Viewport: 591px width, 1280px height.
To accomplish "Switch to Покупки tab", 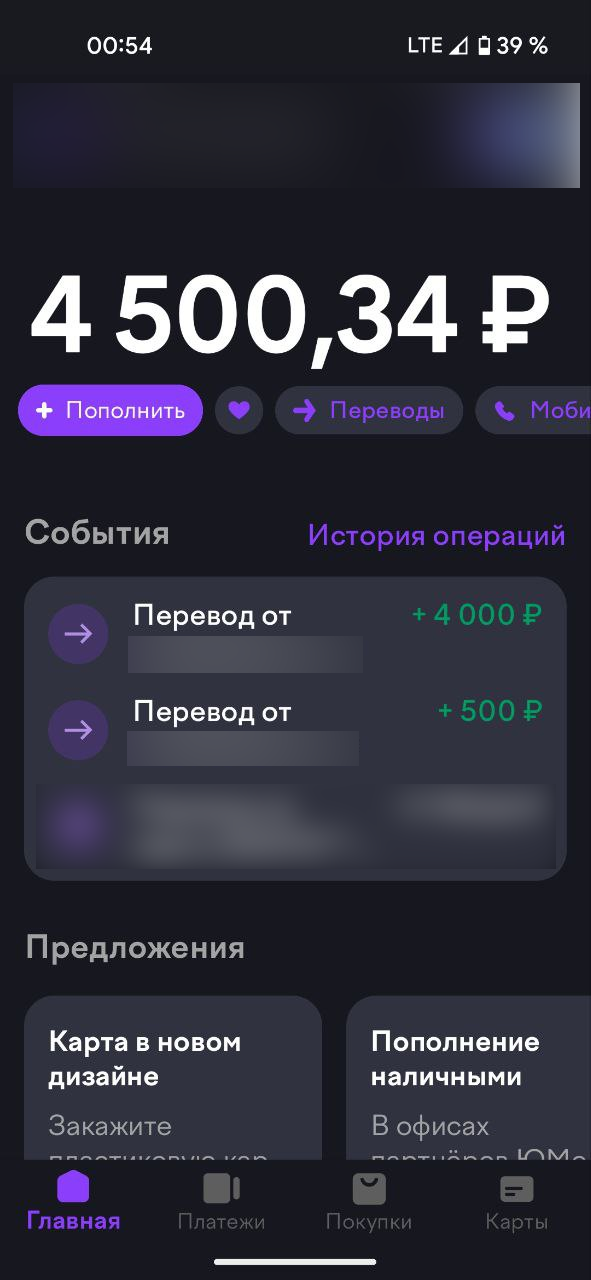I will tap(369, 1202).
